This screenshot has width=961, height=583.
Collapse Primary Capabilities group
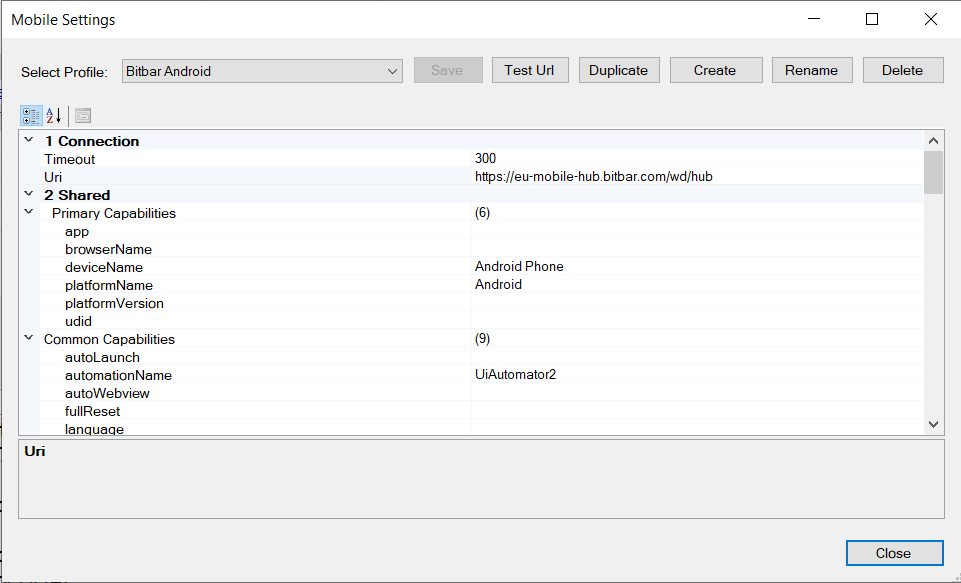pyautogui.click(x=29, y=213)
